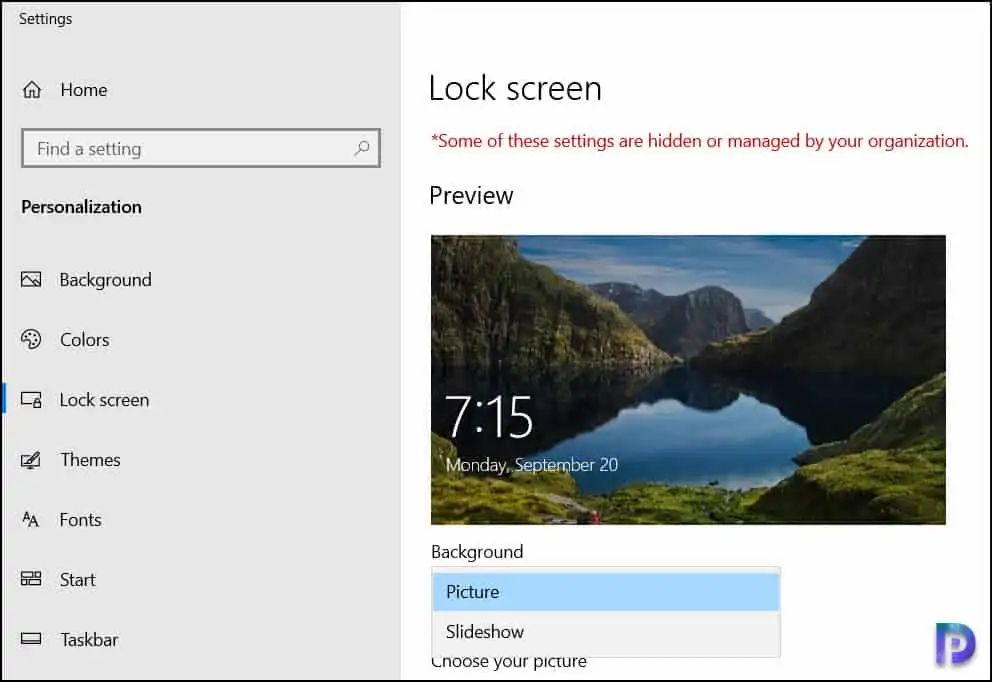Click the red managed by organization notice
This screenshot has width=992, height=682.
pos(700,140)
